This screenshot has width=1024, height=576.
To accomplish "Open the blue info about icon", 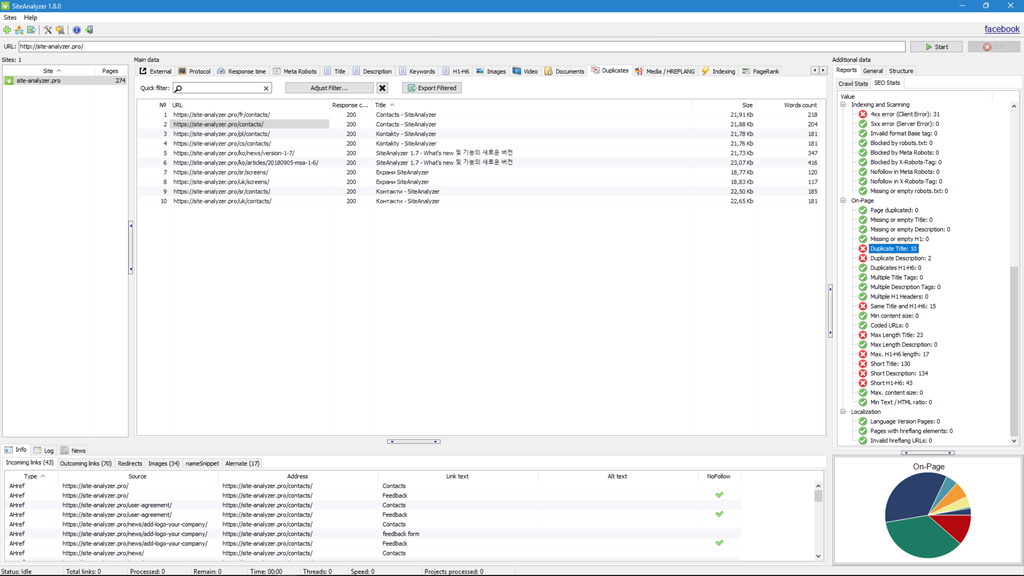I will 76,30.
